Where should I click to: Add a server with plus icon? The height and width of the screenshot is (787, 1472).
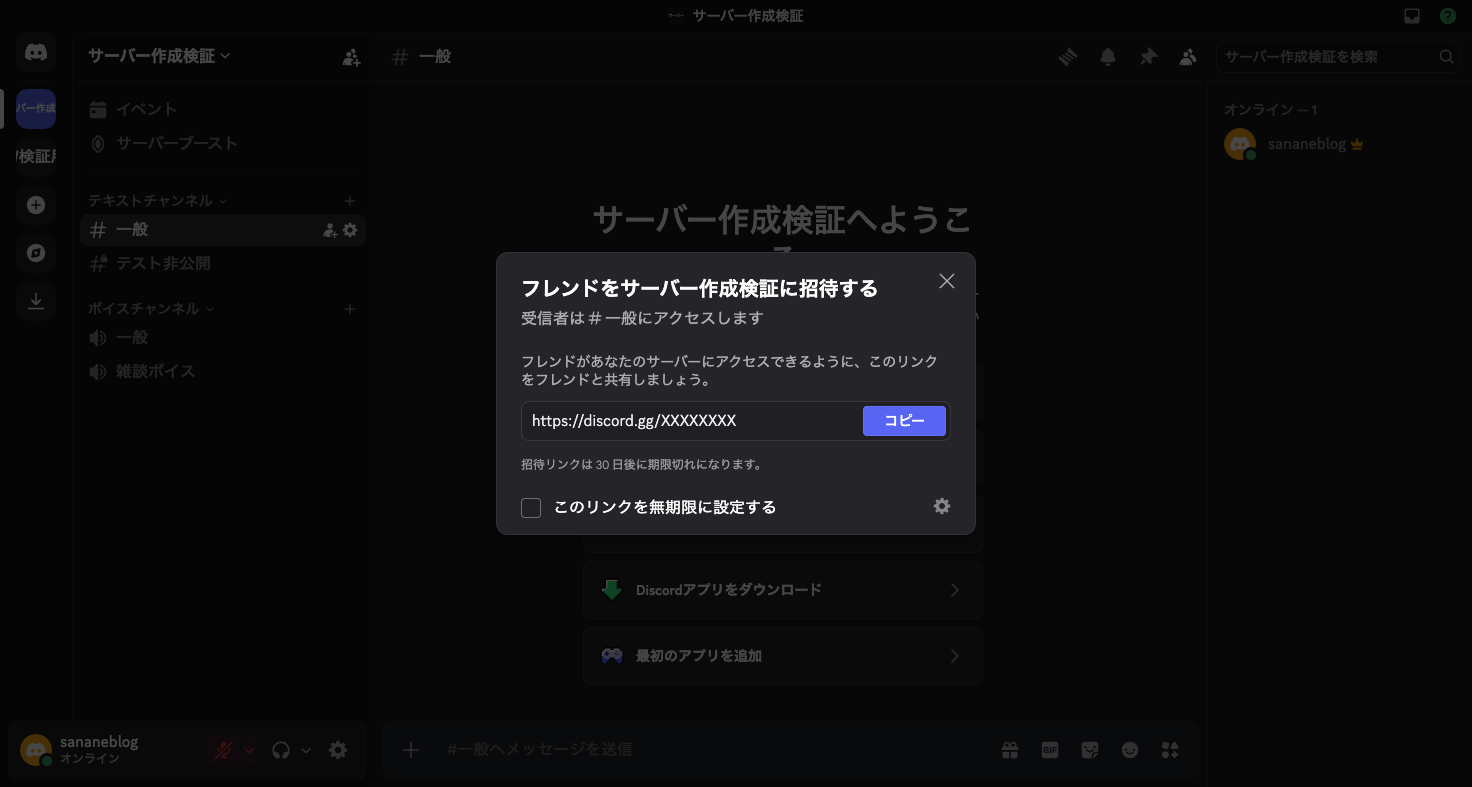[36, 205]
